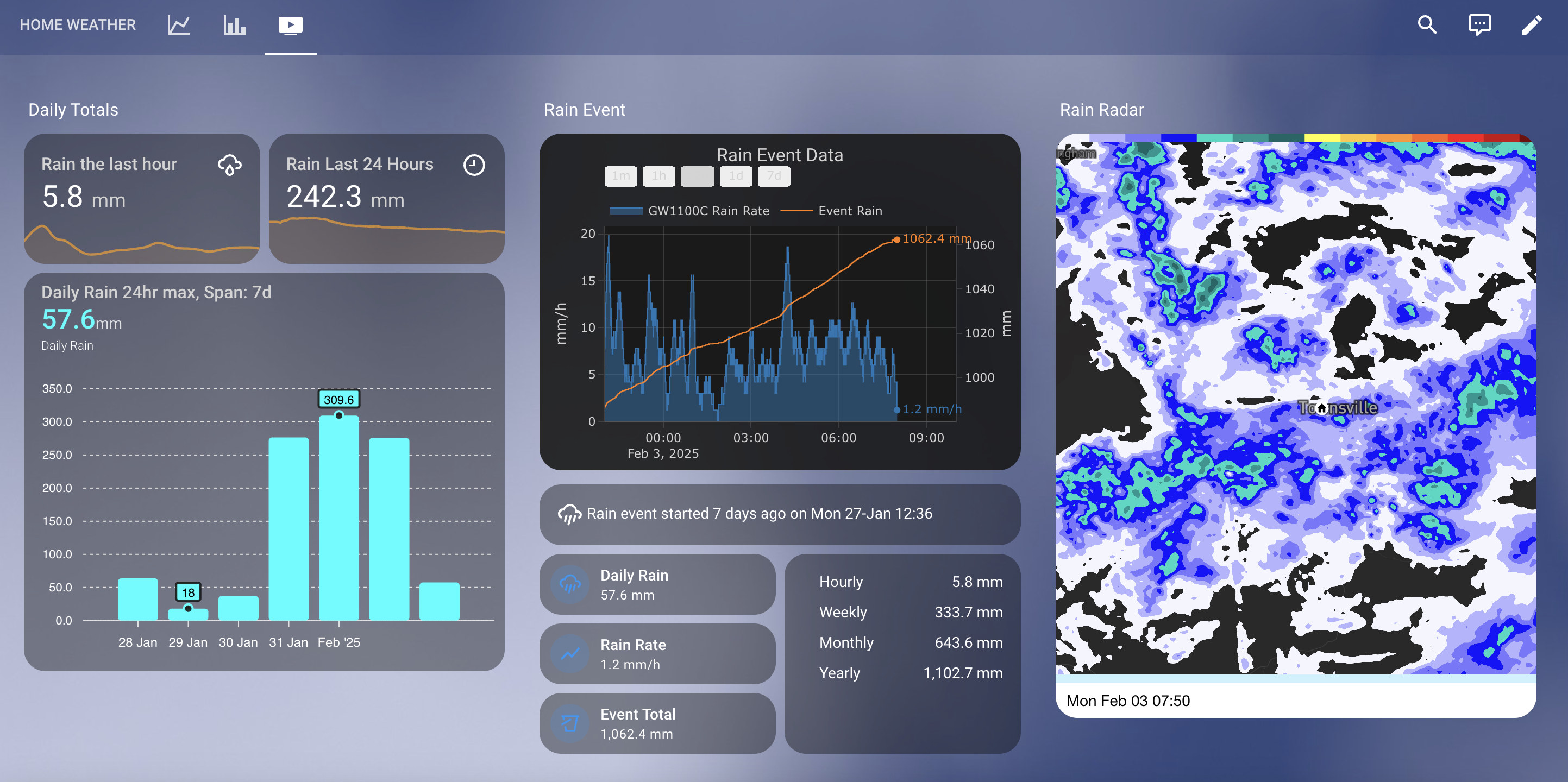Click the clock icon on Rain Last 24 Hours card

pos(474,165)
